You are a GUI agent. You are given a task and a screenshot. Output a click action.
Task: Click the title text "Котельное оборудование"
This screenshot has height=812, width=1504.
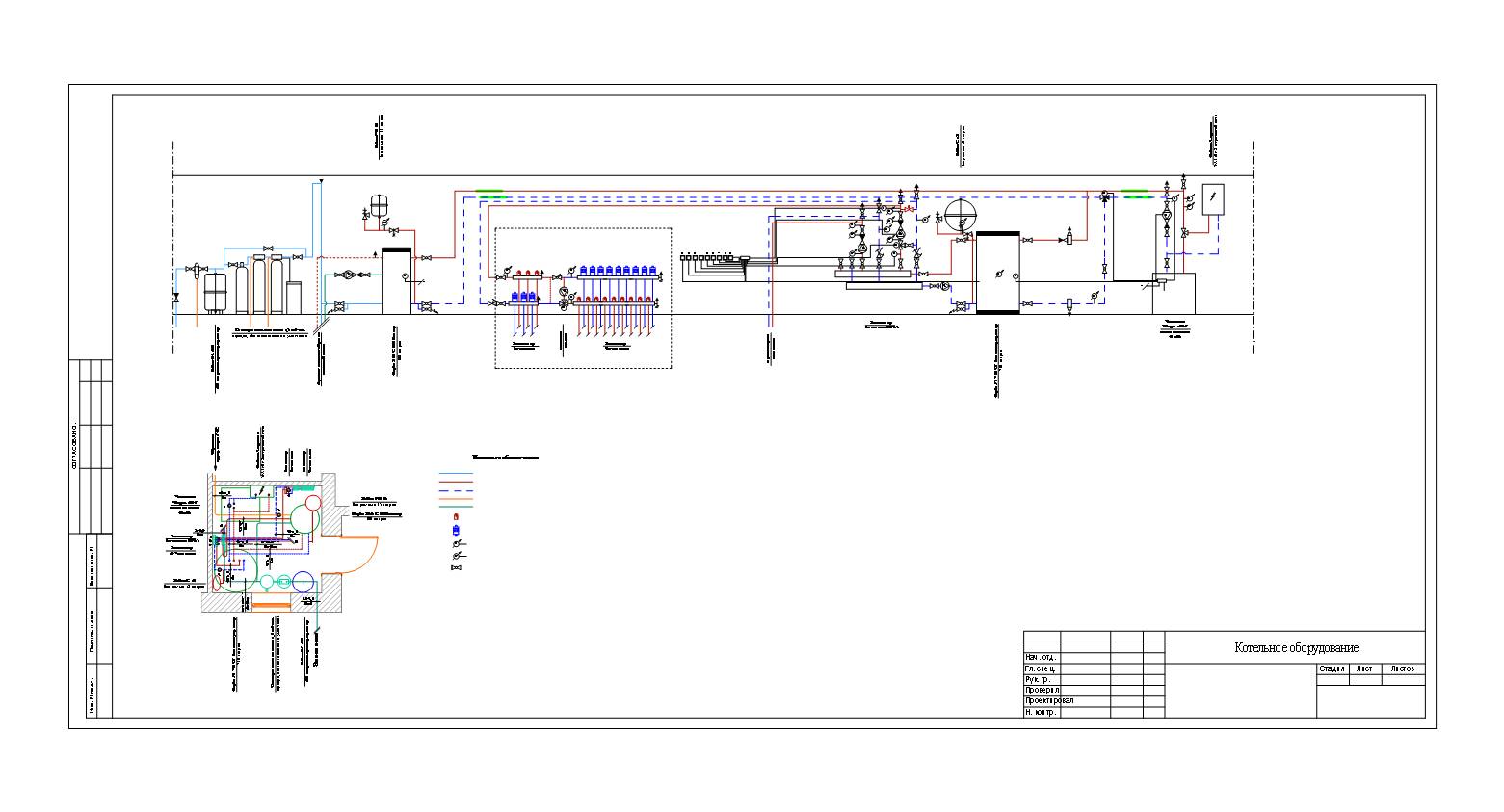1296,648
